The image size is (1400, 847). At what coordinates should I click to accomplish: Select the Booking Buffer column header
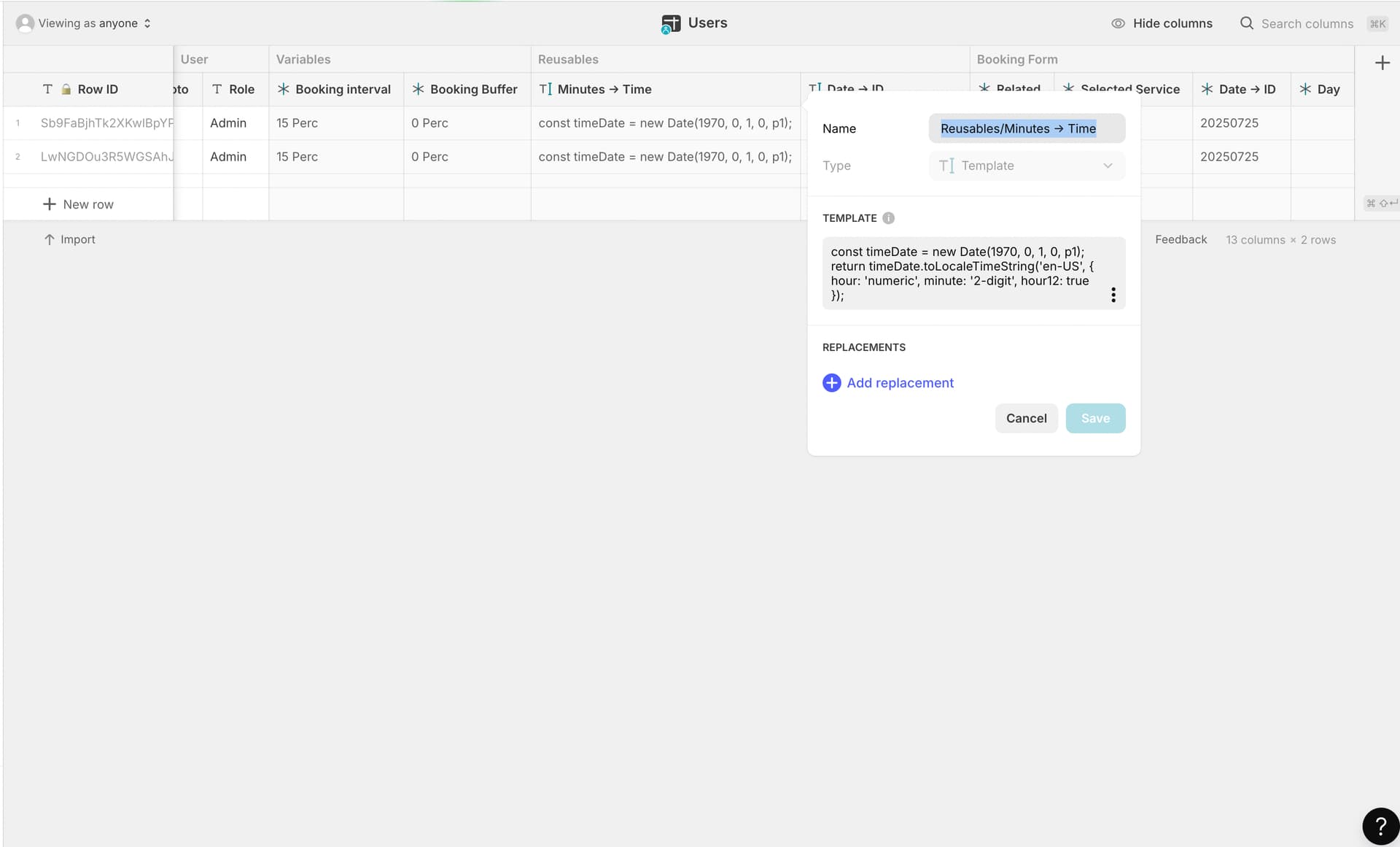tap(467, 89)
